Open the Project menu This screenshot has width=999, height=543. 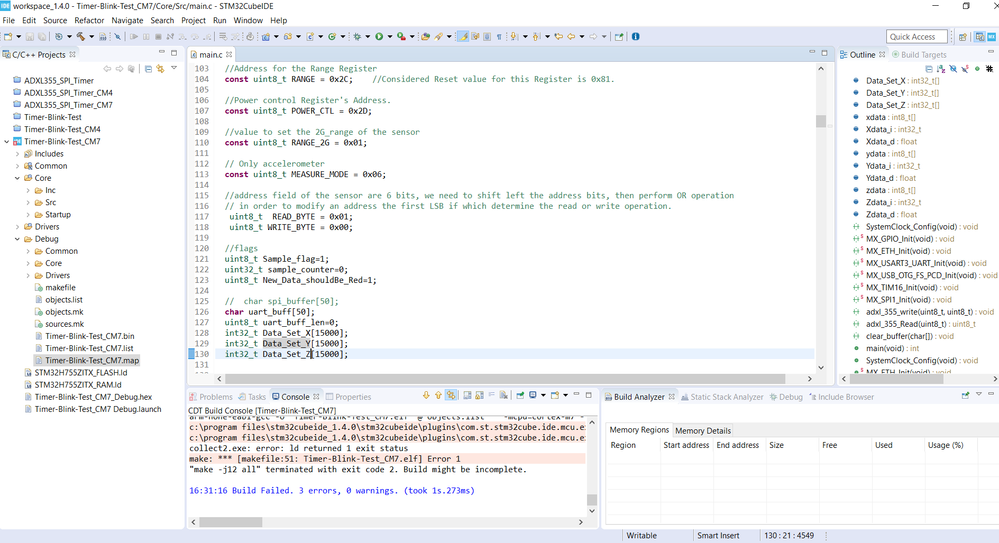pyautogui.click(x=193, y=20)
